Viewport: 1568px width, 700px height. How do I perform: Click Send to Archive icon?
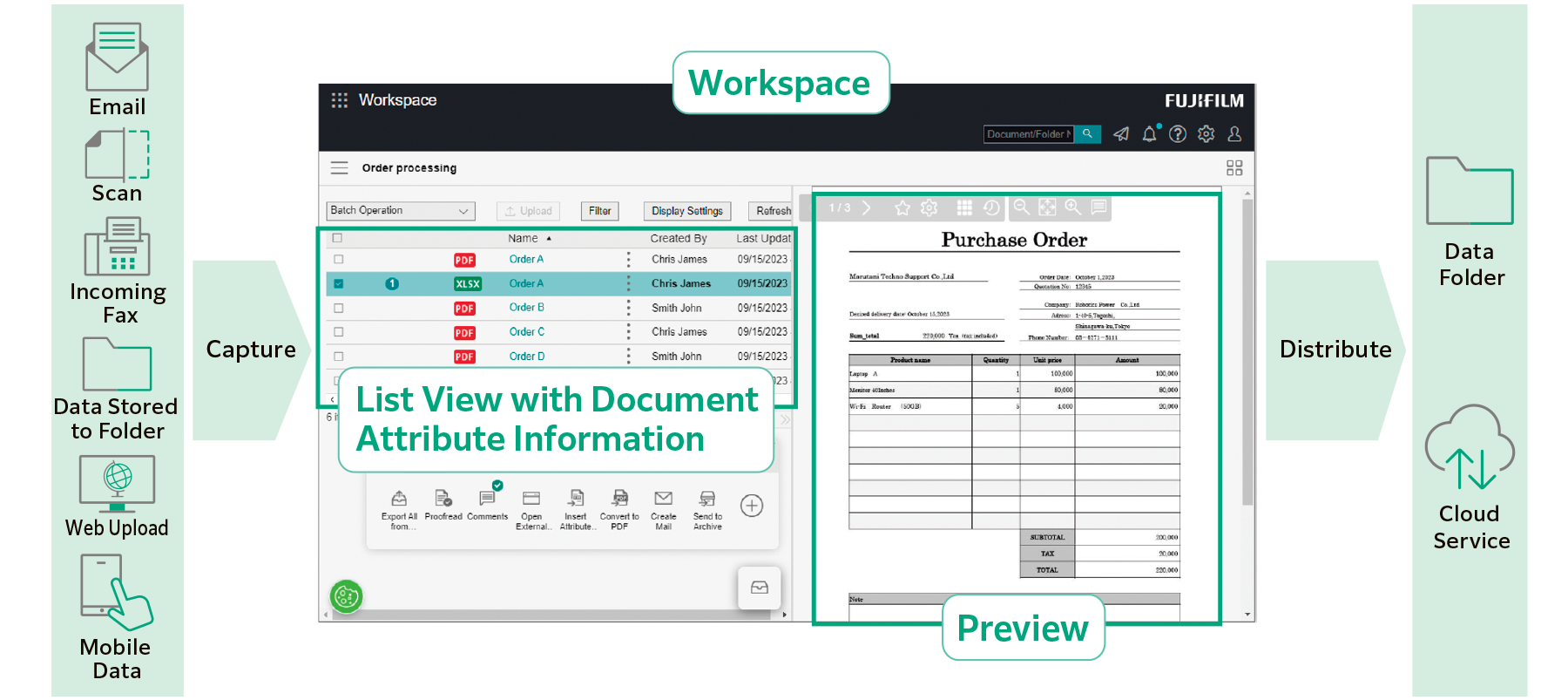[707, 500]
